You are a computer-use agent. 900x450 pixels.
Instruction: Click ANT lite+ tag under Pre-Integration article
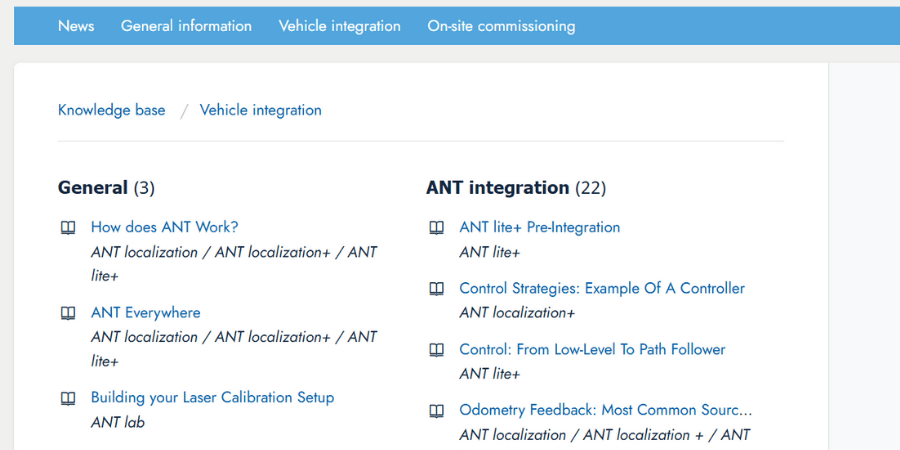pos(490,252)
